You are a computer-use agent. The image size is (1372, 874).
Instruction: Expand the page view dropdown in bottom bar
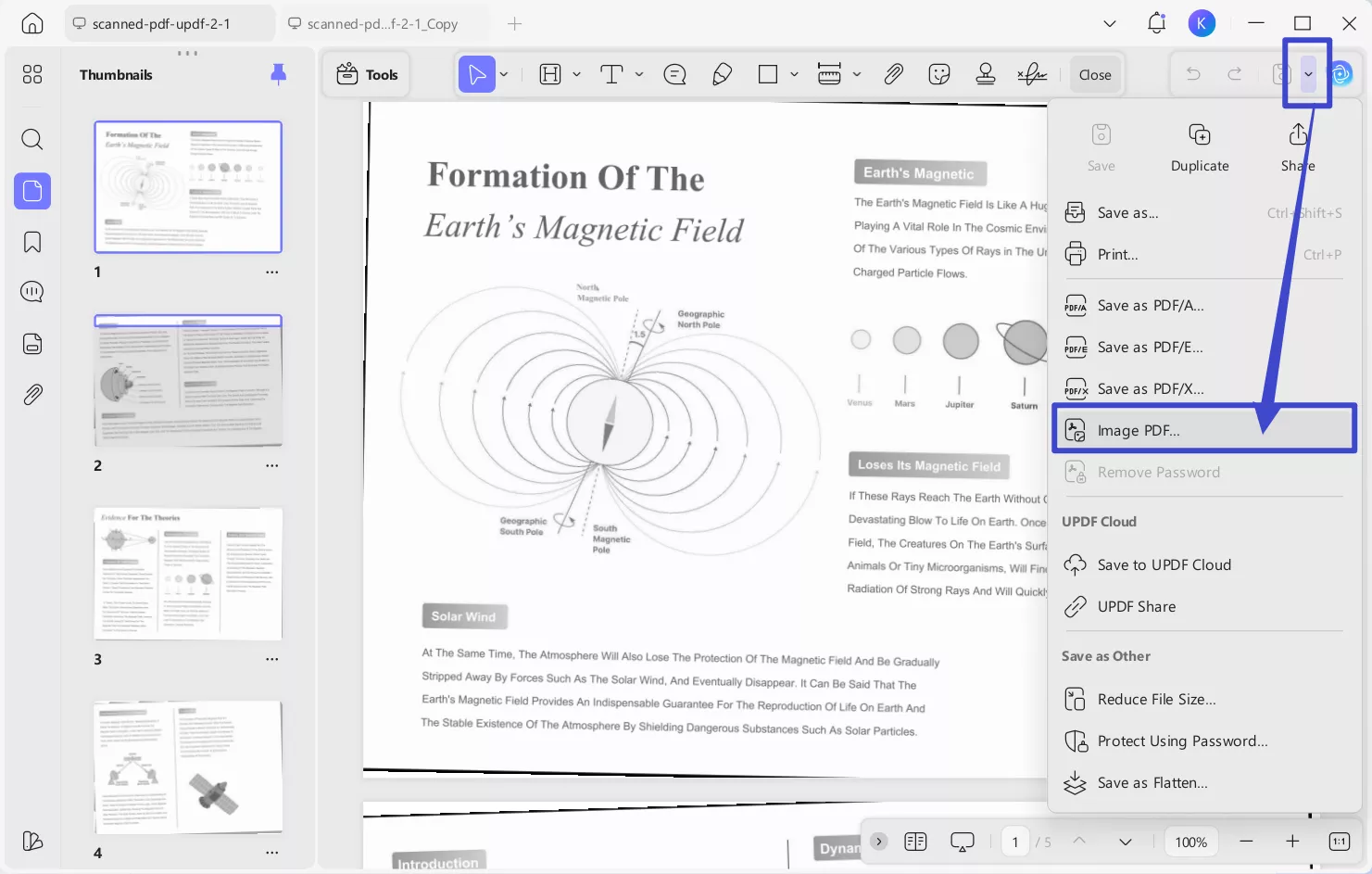(1126, 842)
